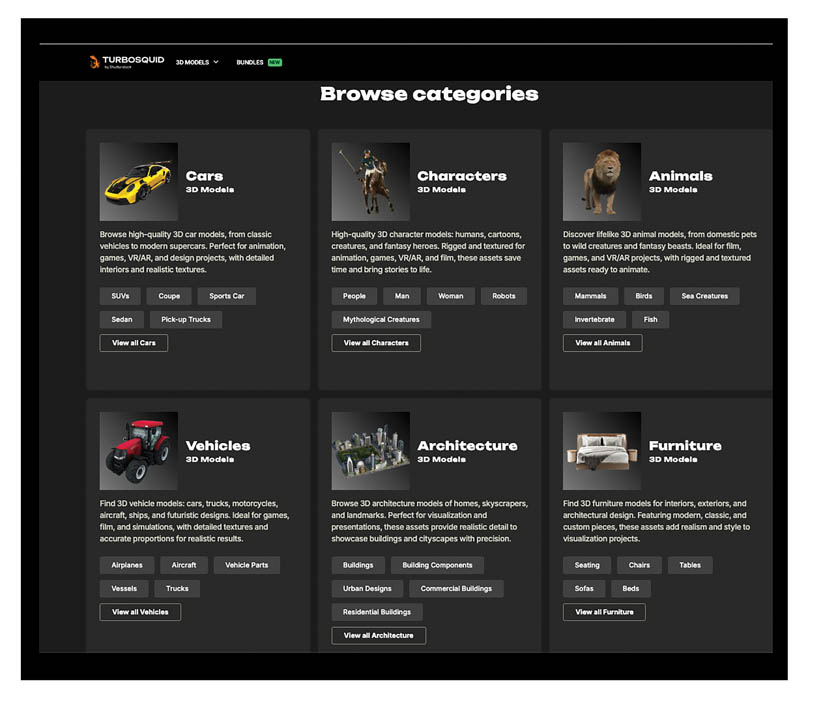Select the Sea Creatures tag
Image resolution: width=823 pixels, height=720 pixels.
(704, 296)
